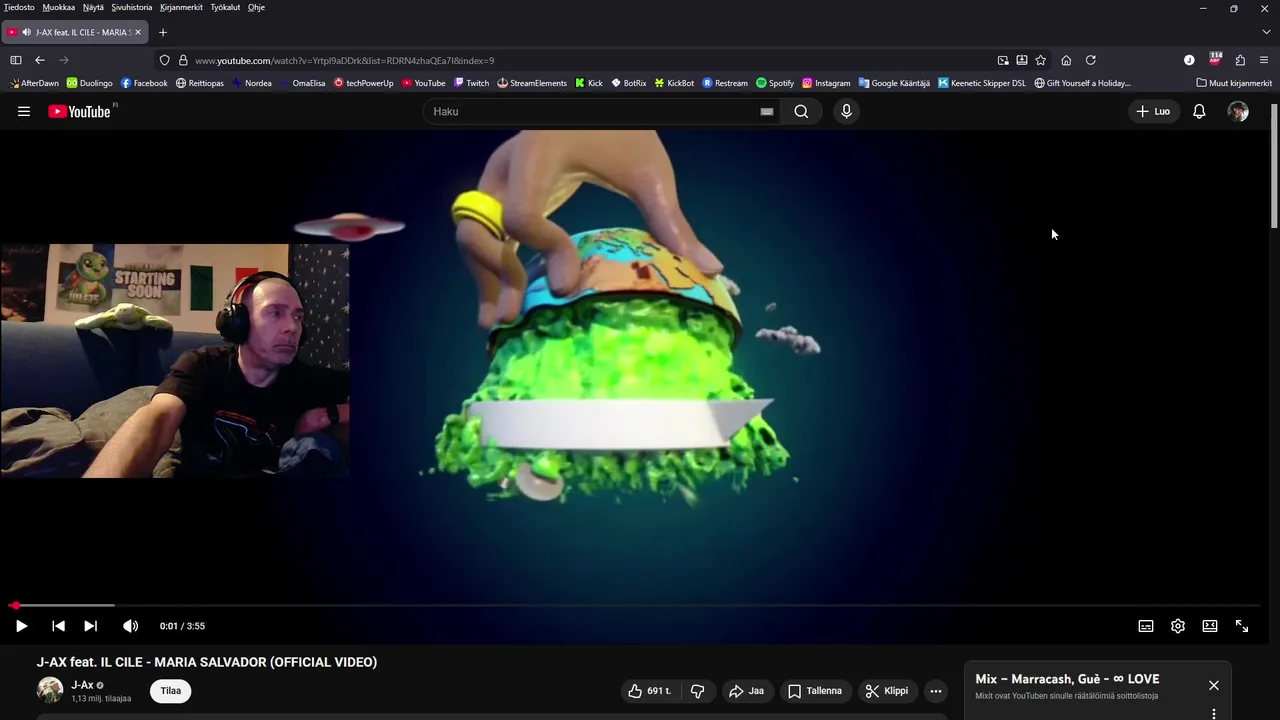Save video with Tallenna button
Screen dimensions: 1280x720
pyautogui.click(x=815, y=691)
